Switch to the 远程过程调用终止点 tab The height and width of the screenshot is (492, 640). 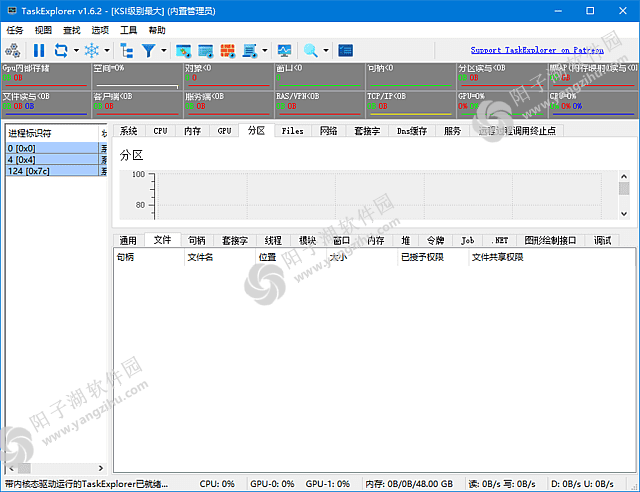coord(517,131)
